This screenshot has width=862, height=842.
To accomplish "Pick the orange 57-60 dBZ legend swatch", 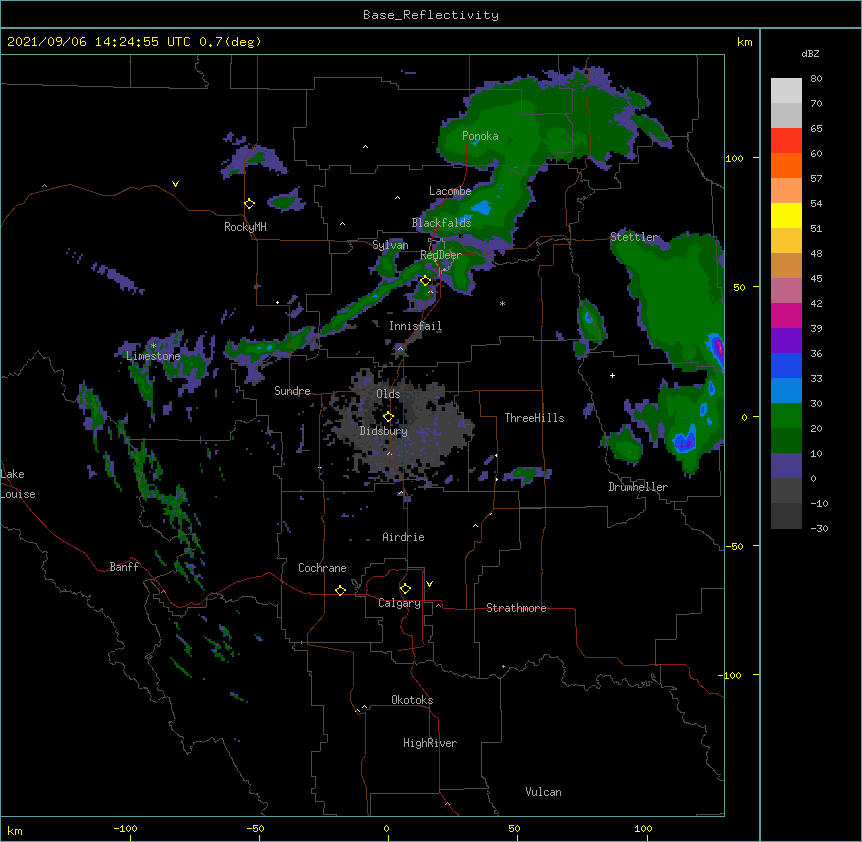I will [x=786, y=165].
